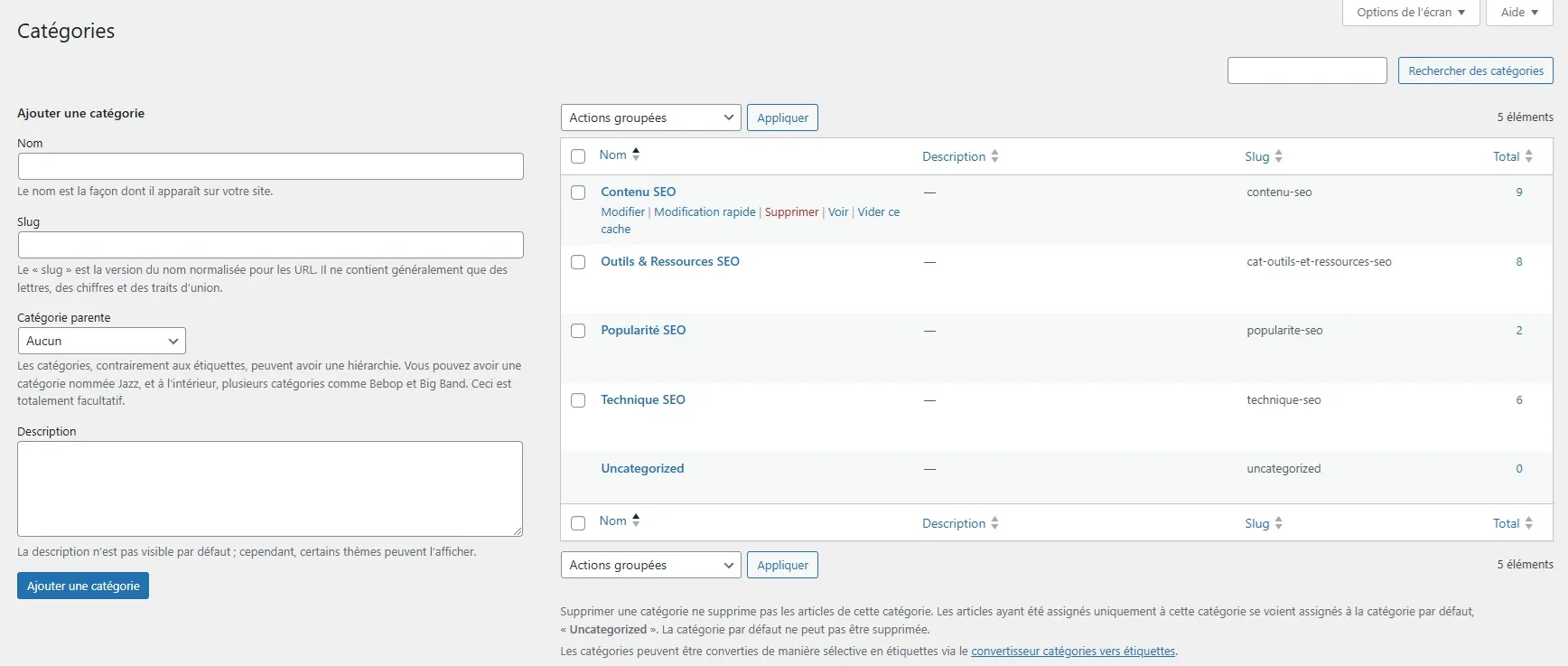
Task: Open convertisseur catégories vers étiquettes link
Action: [x=1073, y=651]
